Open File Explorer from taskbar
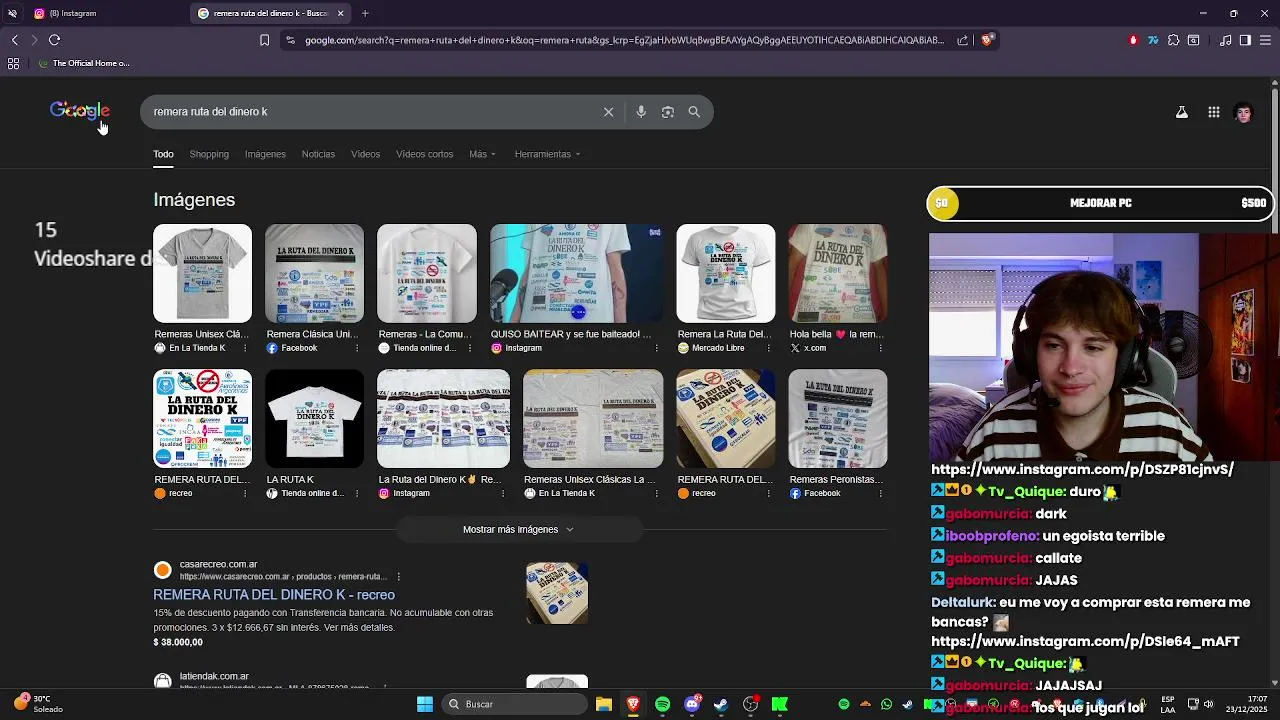The width and height of the screenshot is (1280, 720). tap(604, 704)
